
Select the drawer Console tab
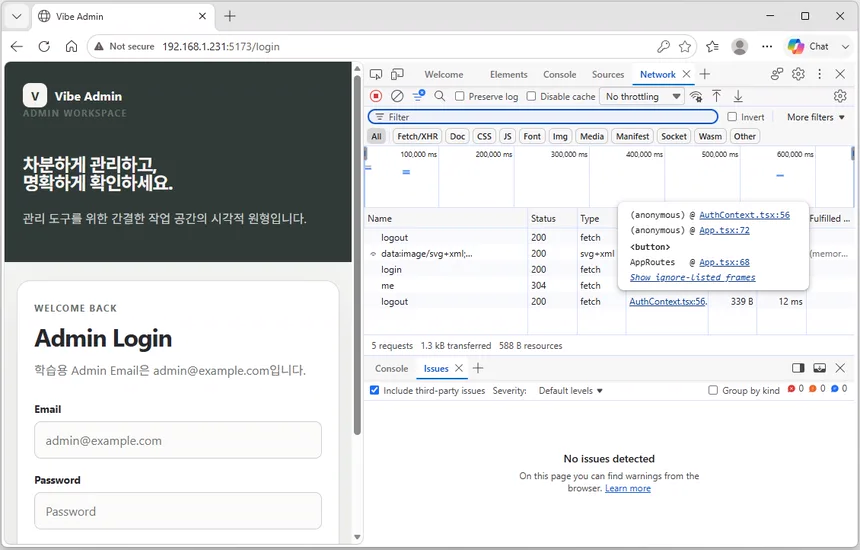(392, 368)
